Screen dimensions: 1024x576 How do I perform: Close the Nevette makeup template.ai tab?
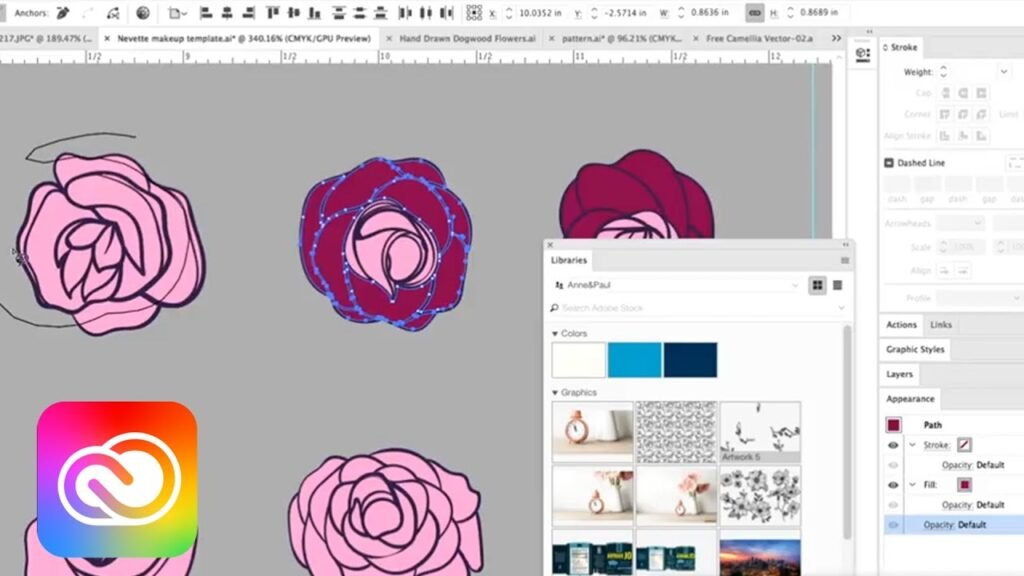(107, 39)
